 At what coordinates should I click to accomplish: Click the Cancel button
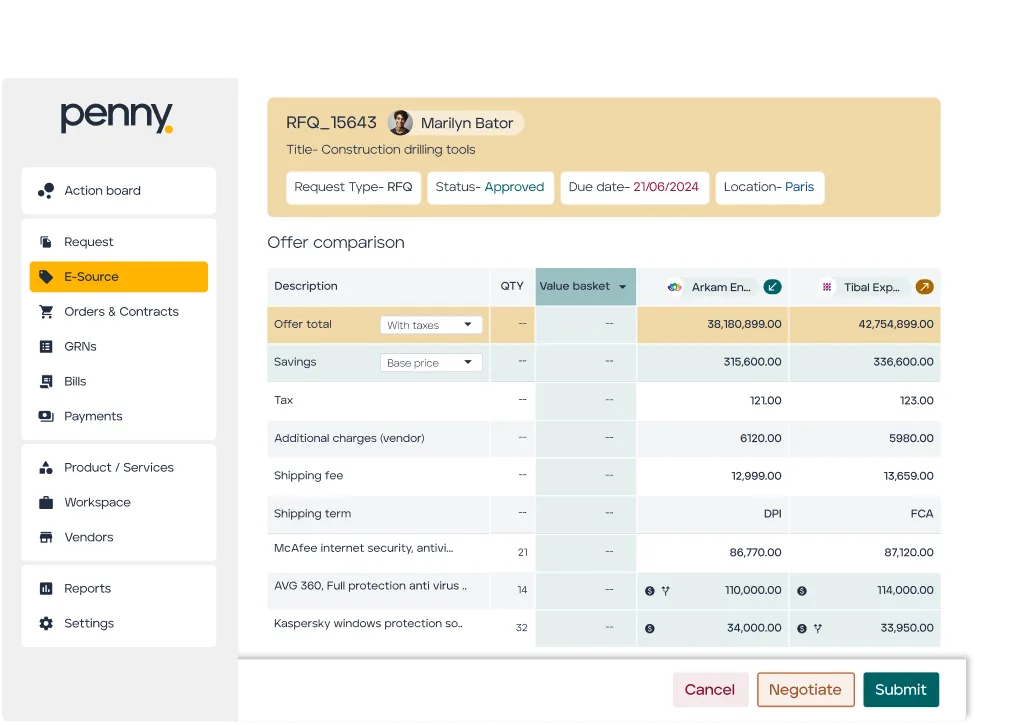click(710, 690)
